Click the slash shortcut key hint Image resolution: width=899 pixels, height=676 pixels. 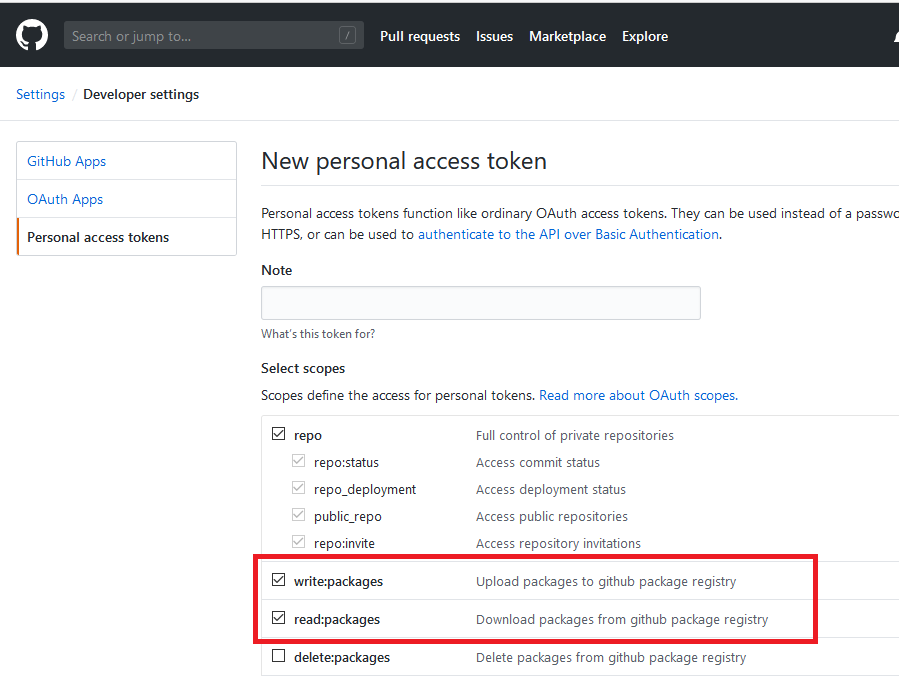click(x=347, y=36)
